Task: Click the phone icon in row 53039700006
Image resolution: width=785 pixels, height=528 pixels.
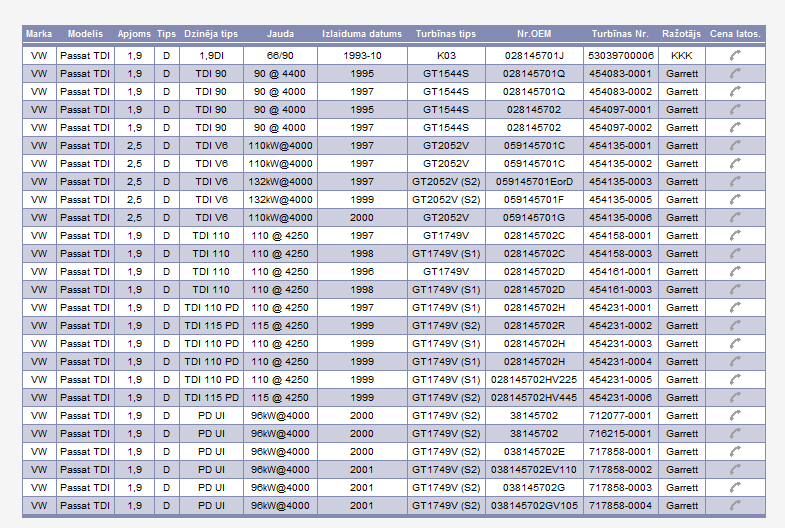Action: click(735, 56)
